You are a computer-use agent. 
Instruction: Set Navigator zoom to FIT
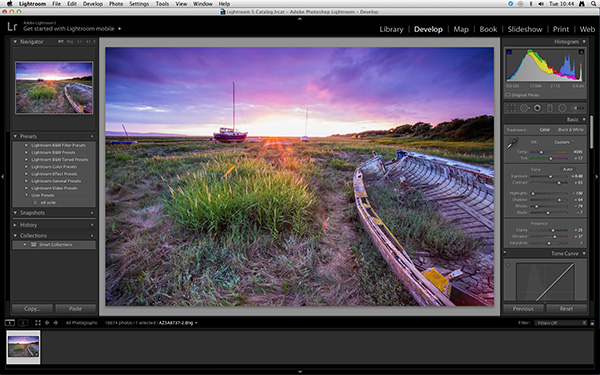click(x=61, y=41)
